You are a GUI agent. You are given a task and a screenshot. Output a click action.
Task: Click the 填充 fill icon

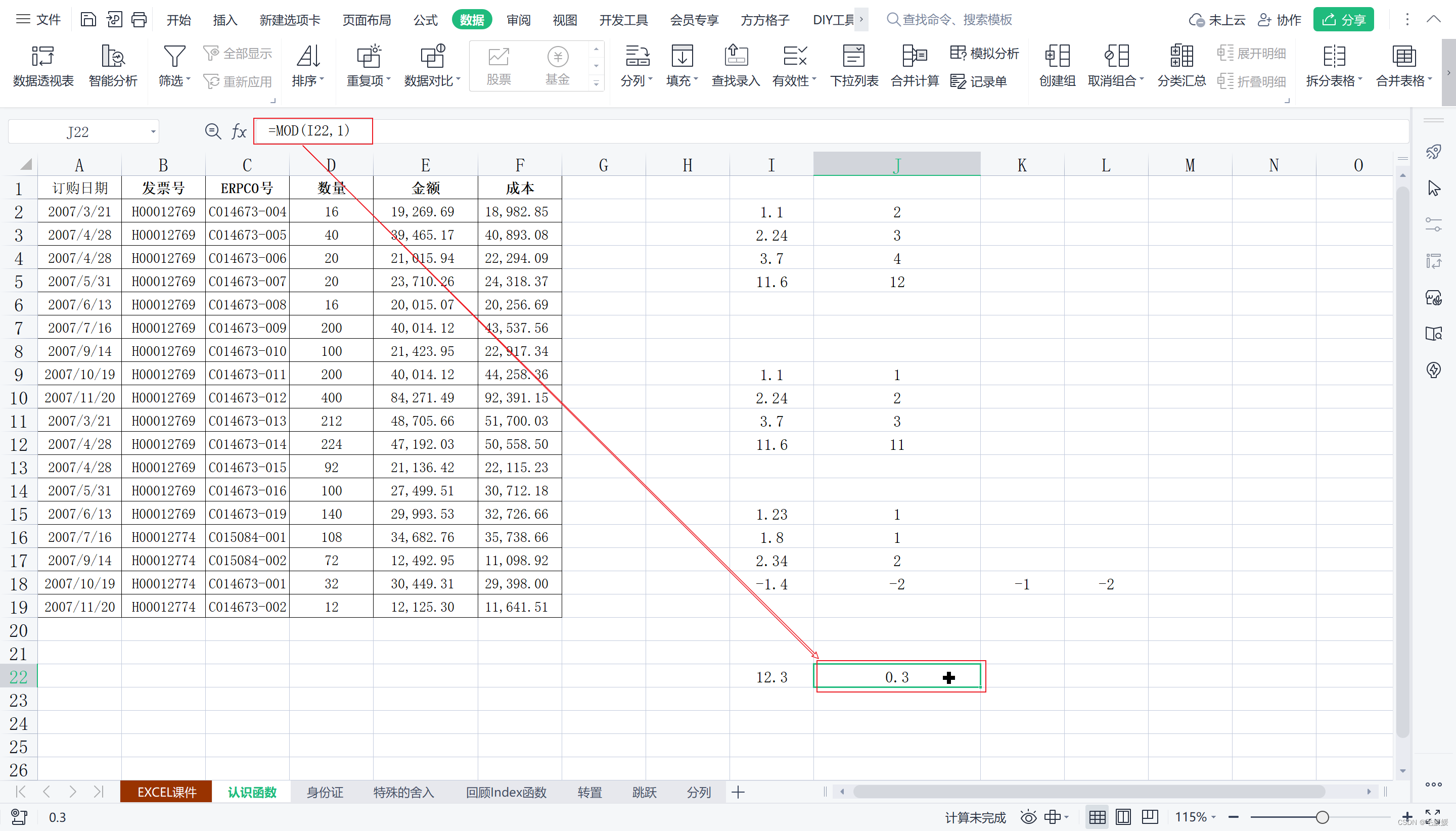[682, 56]
